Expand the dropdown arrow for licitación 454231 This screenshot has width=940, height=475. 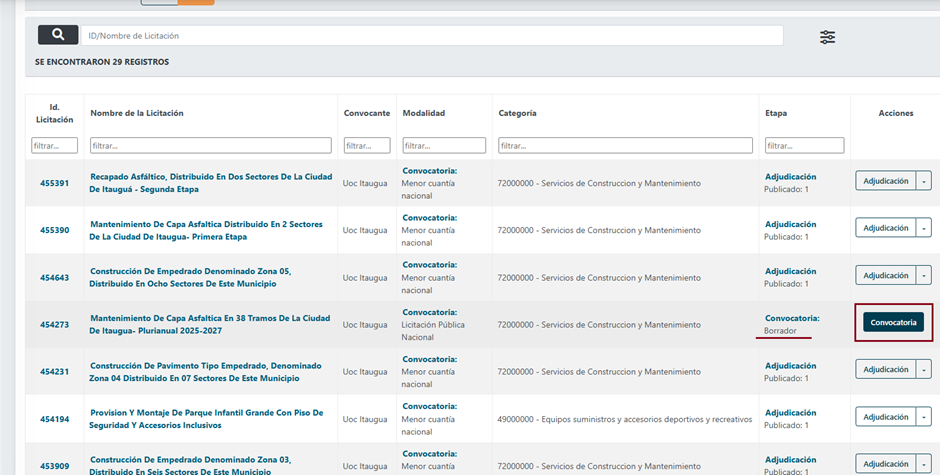tap(924, 369)
